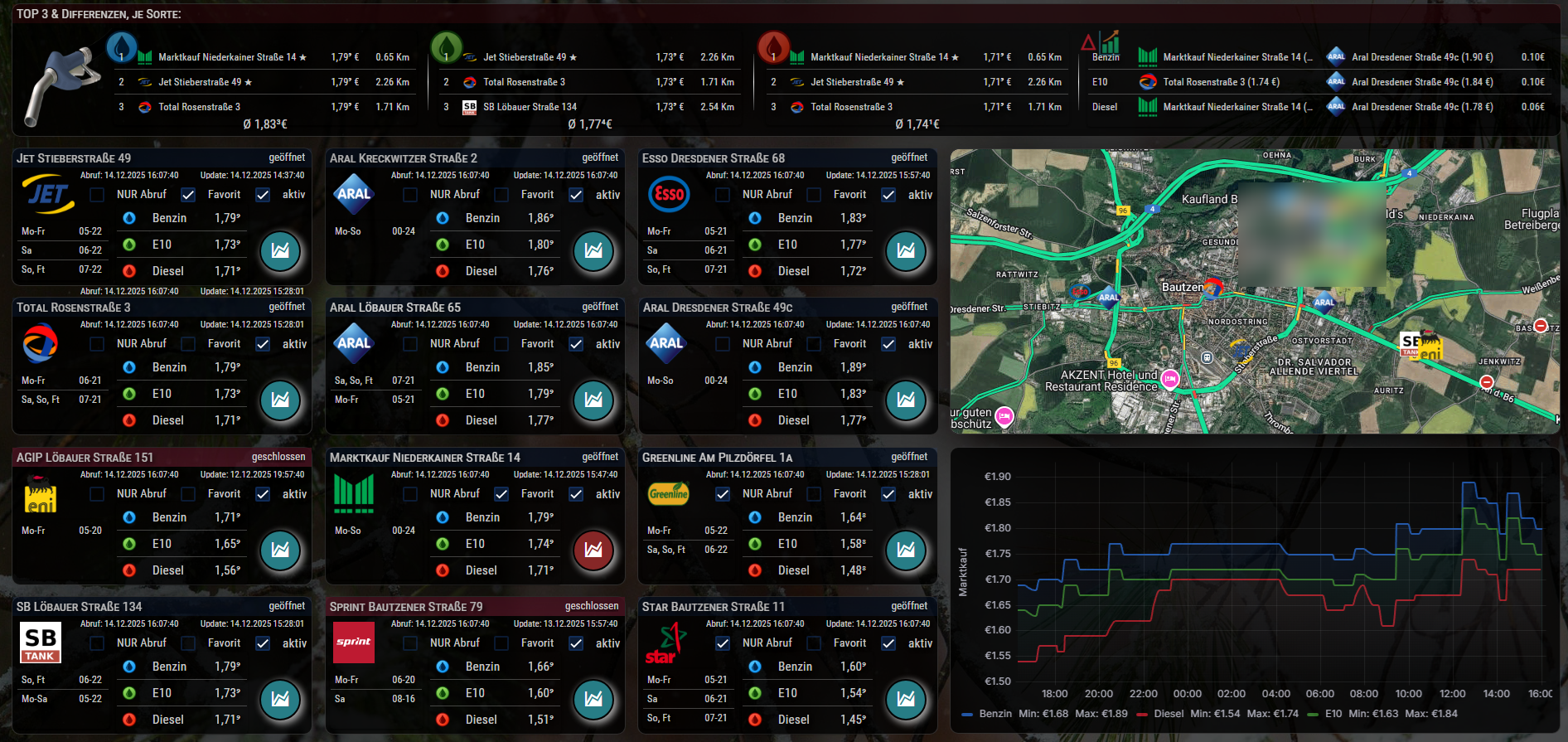Click the red Diesel drop icon in Top 3
1568x742 pixels.
(x=773, y=47)
